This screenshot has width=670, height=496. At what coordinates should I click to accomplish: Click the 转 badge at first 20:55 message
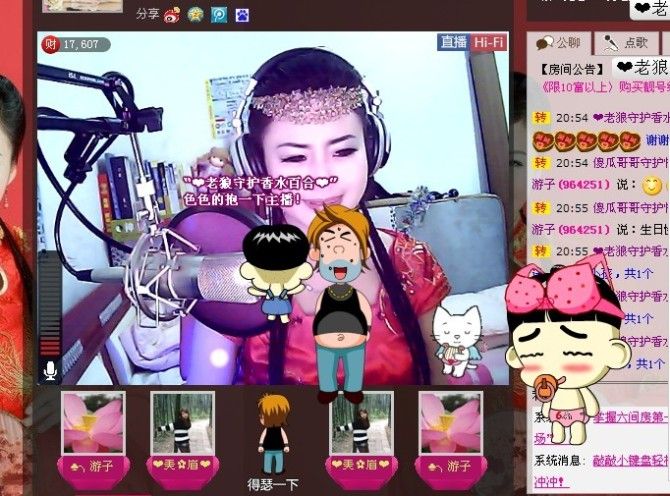[540, 208]
